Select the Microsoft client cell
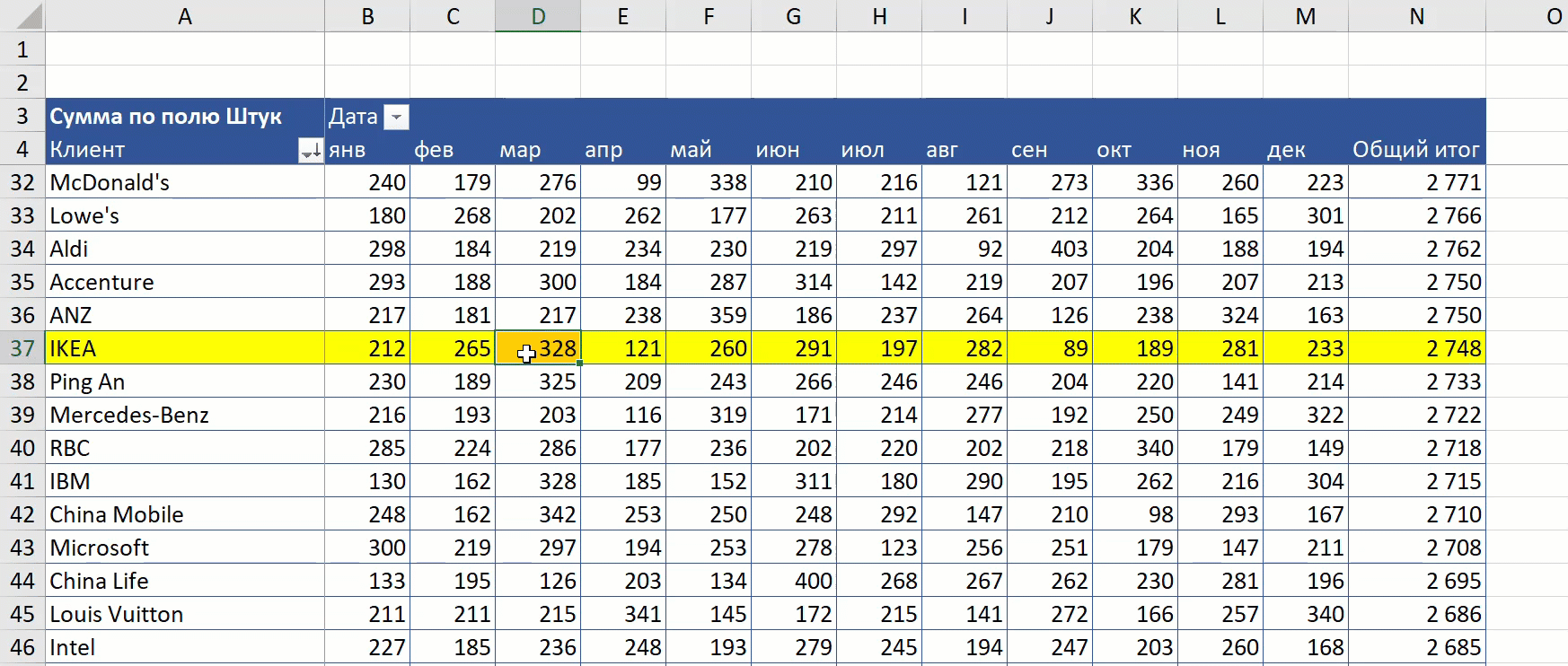Screen dimensions: 1568x666 (x=185, y=548)
